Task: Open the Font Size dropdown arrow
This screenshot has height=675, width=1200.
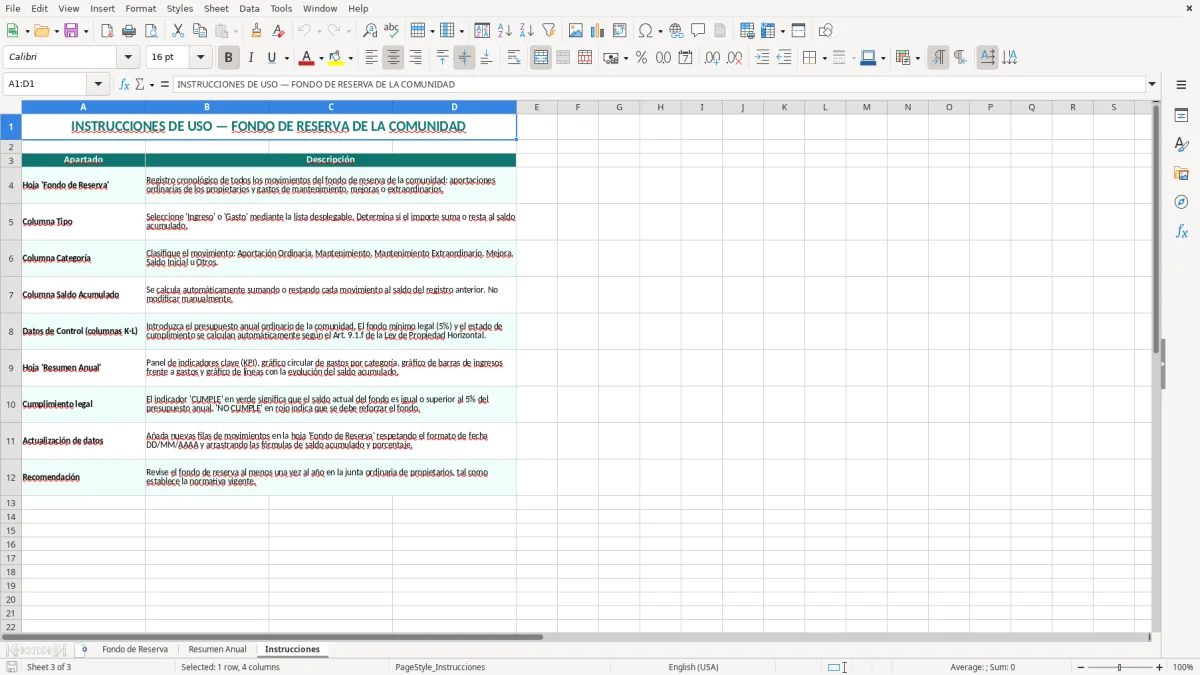Action: click(200, 58)
